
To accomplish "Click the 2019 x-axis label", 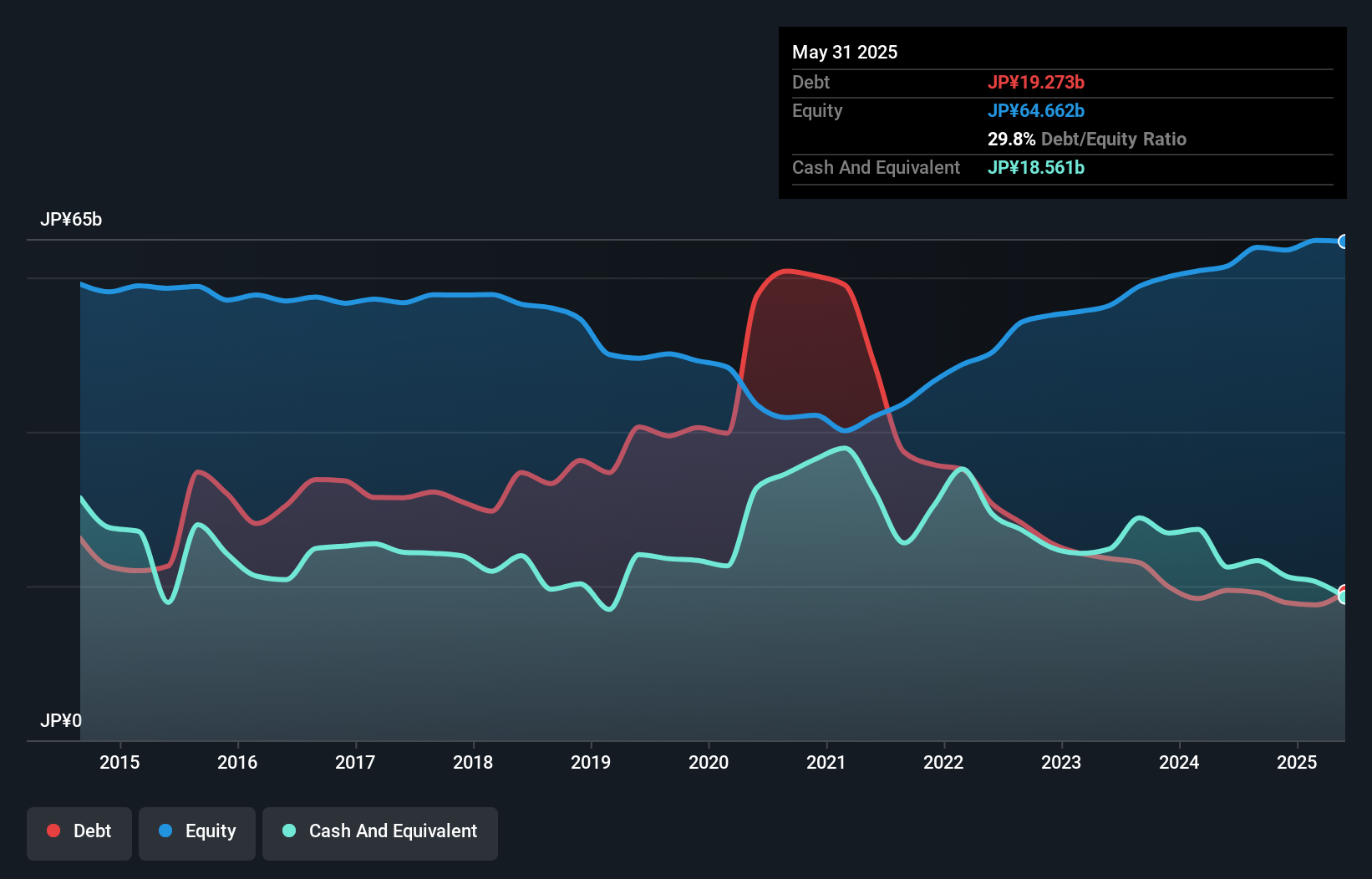I will [x=591, y=762].
